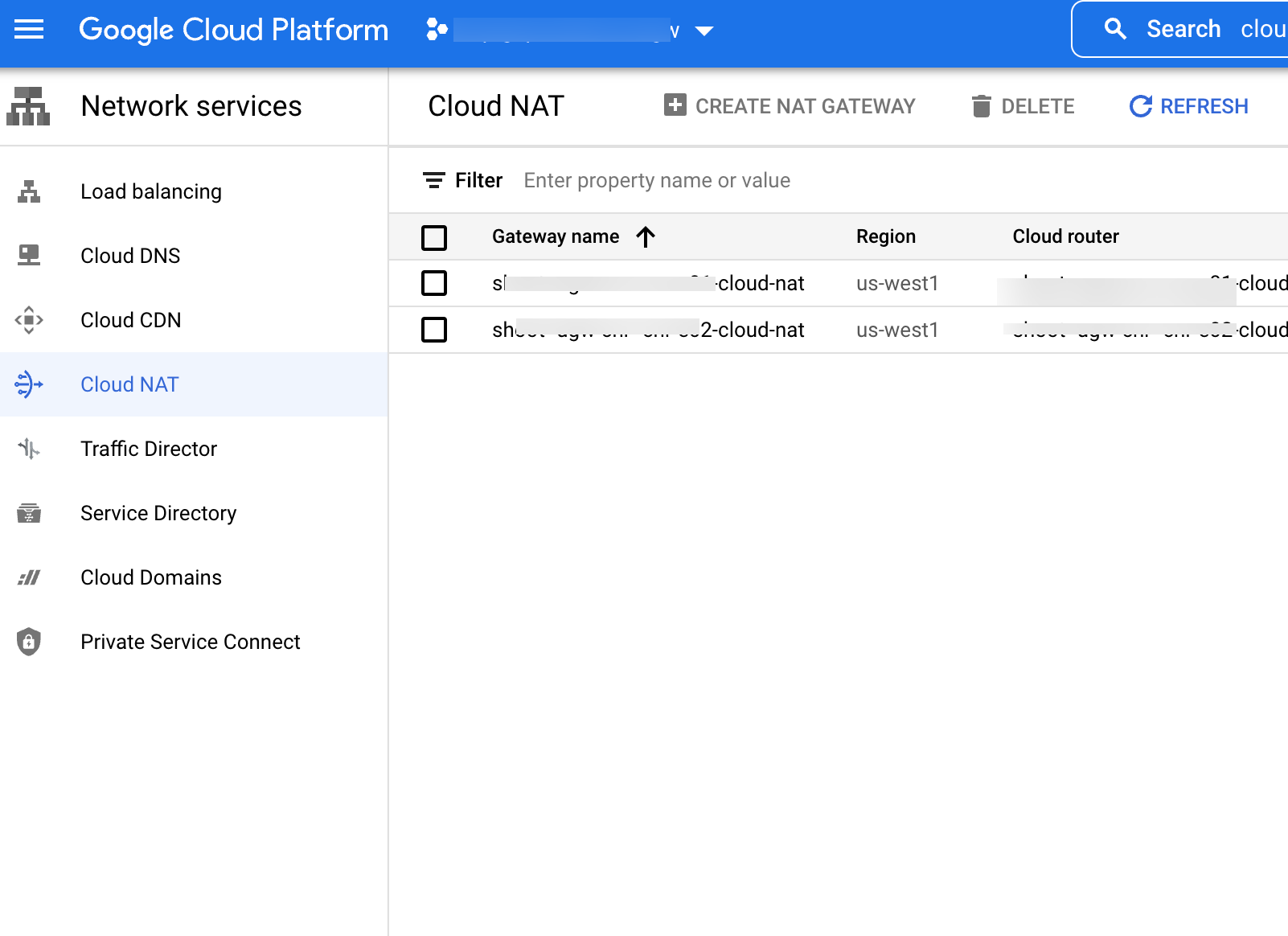Click the search magnifier icon
The width and height of the screenshot is (1288, 936).
[x=1115, y=30]
